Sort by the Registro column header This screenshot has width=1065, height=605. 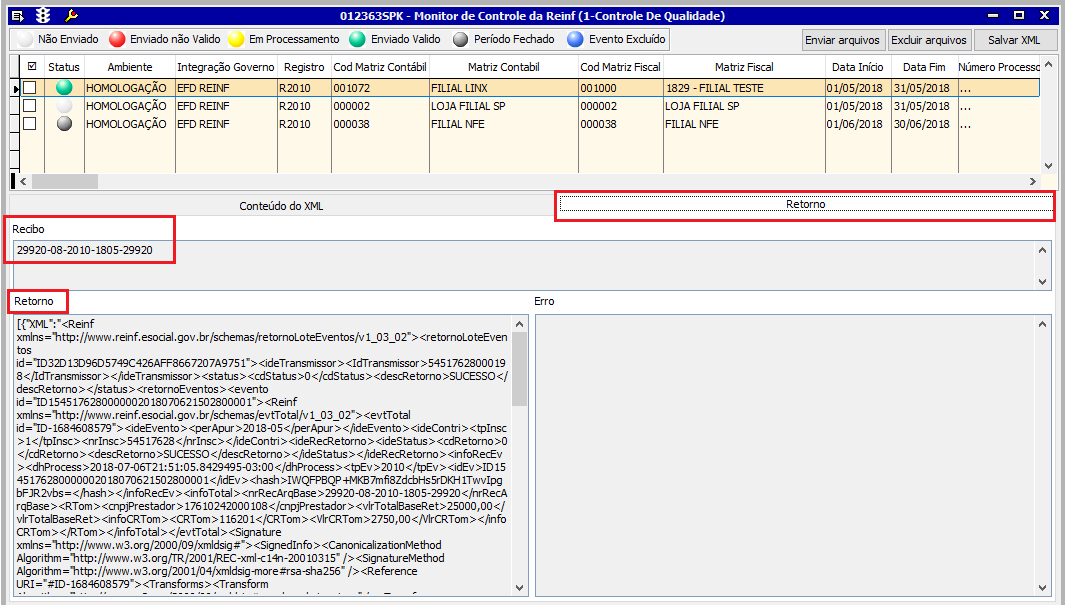(x=304, y=67)
